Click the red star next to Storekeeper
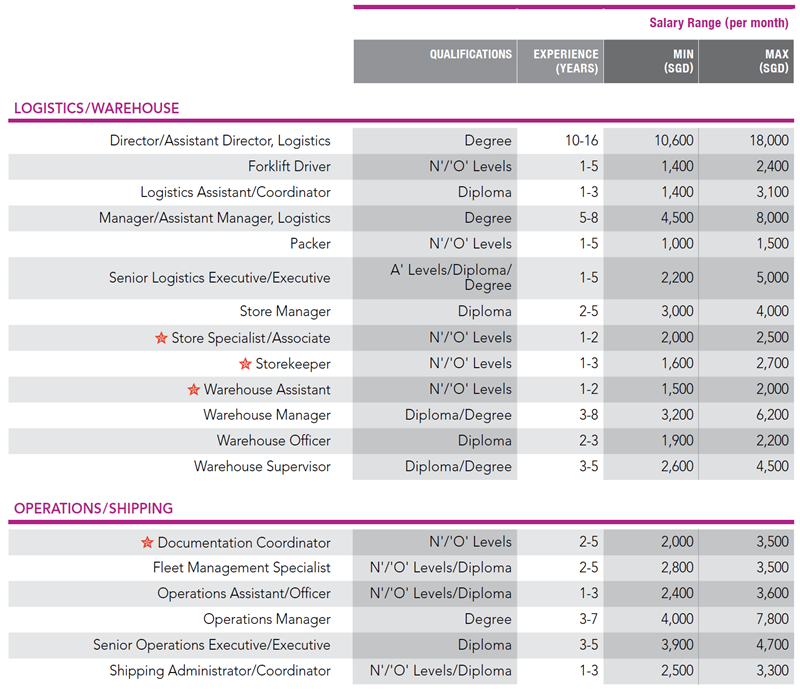800x691 pixels. [x=245, y=364]
